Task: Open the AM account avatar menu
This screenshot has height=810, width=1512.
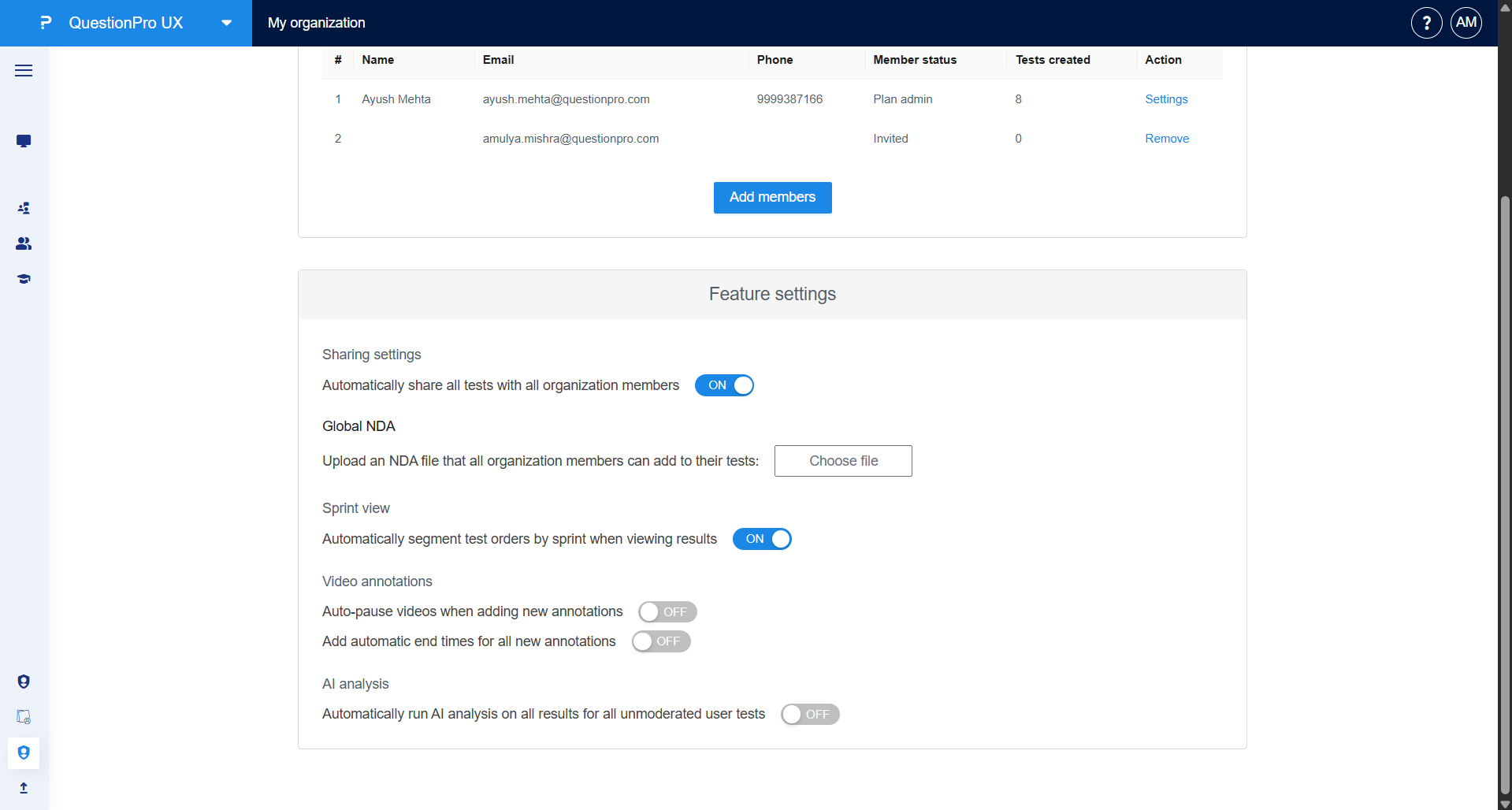Action: pos(1466,23)
